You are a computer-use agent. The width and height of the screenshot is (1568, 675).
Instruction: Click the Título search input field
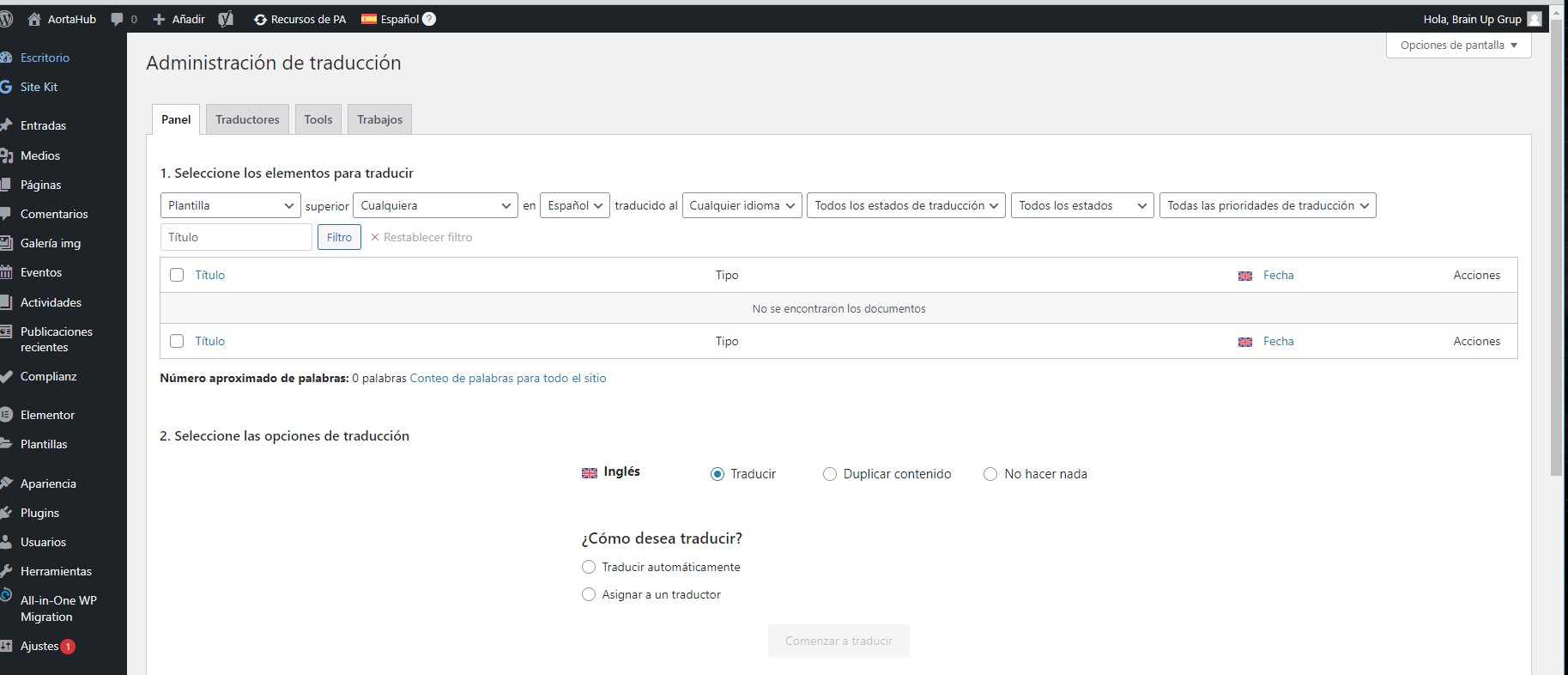pos(236,237)
